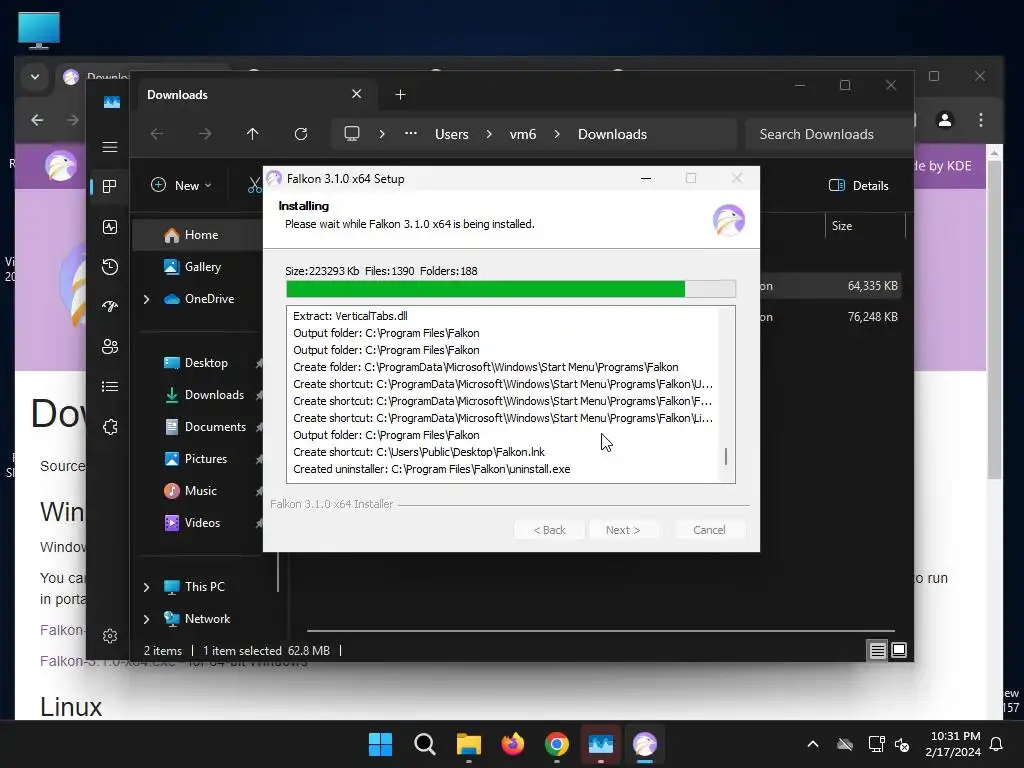
Task: Open the App history clock icon in the sidebar
Action: 110,266
